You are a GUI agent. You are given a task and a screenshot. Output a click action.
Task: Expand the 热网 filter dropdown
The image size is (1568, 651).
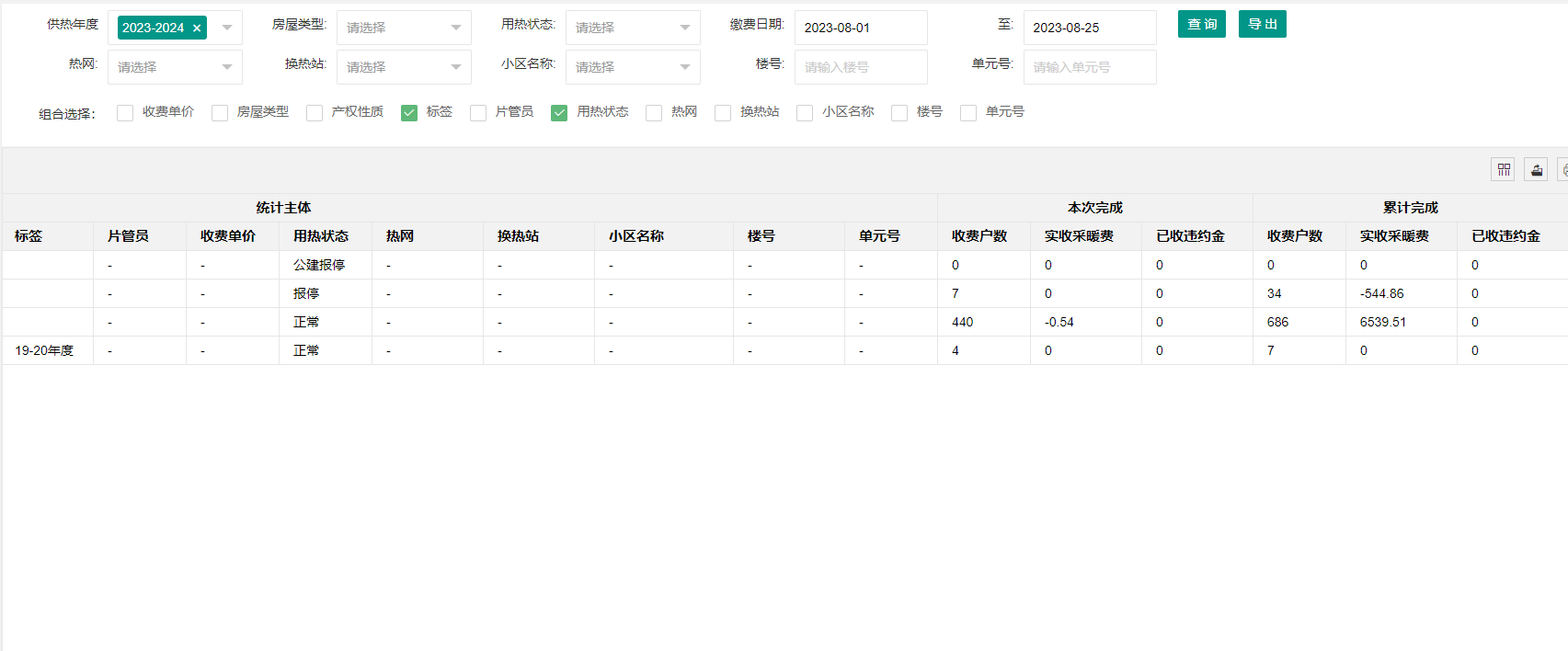(175, 67)
